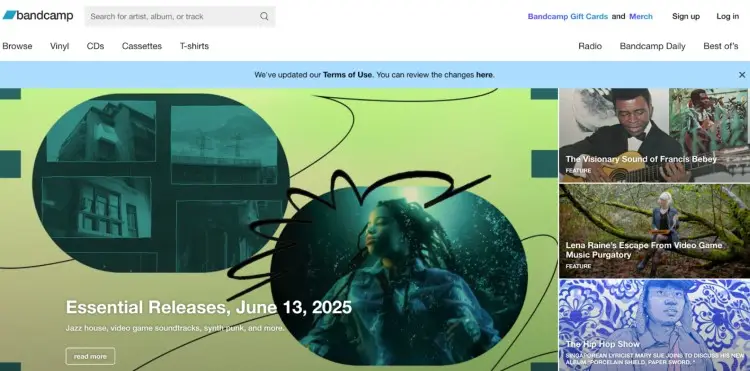Open The Visionary Sound of Francis Bebey feature
The width and height of the screenshot is (750, 371).
click(654, 135)
